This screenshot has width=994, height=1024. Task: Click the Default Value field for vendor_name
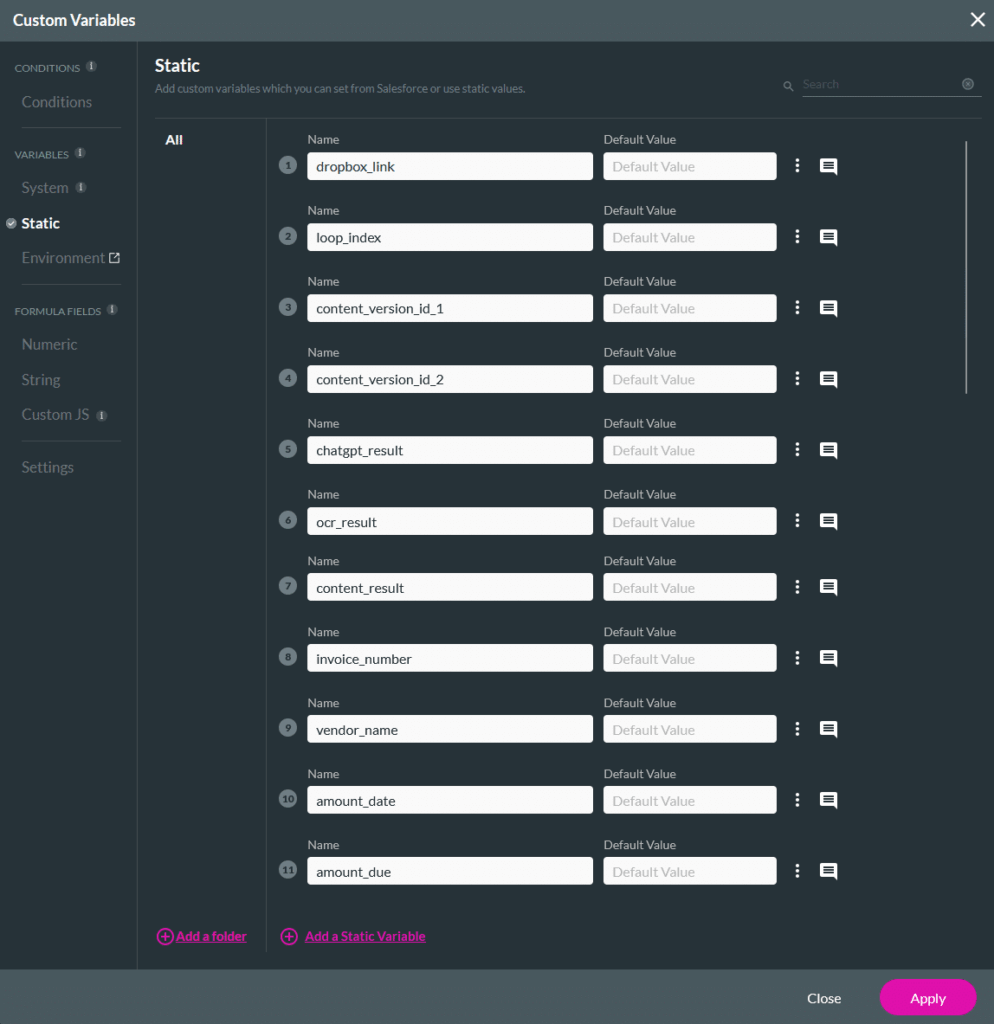[x=689, y=730]
